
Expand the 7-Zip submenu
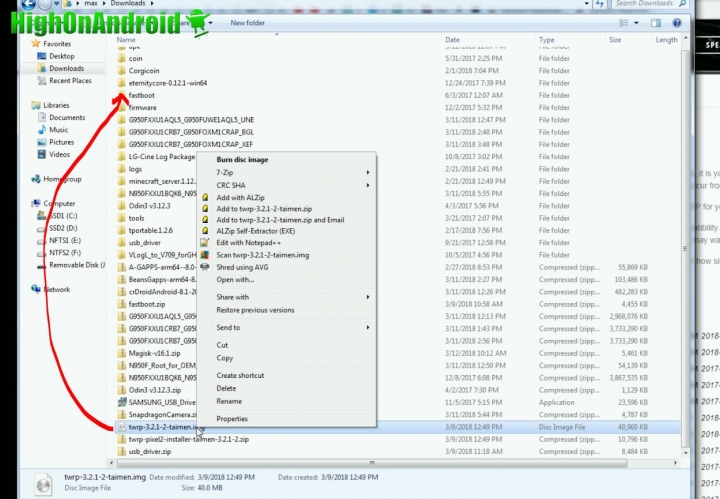[x=286, y=173]
